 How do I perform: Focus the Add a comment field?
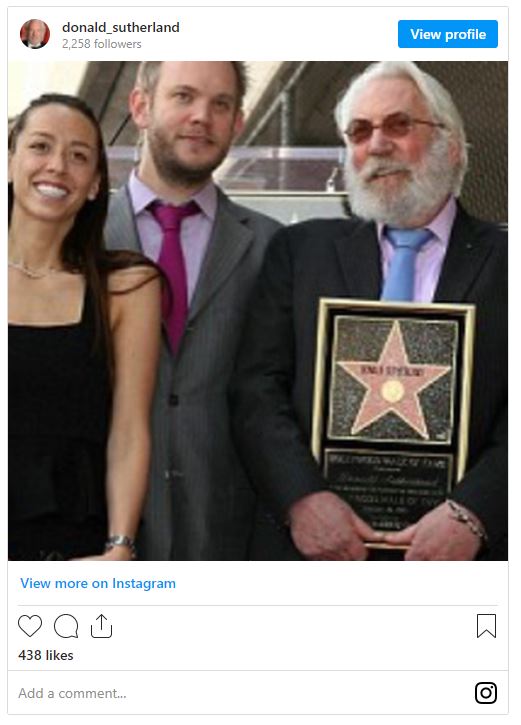(x=240, y=693)
